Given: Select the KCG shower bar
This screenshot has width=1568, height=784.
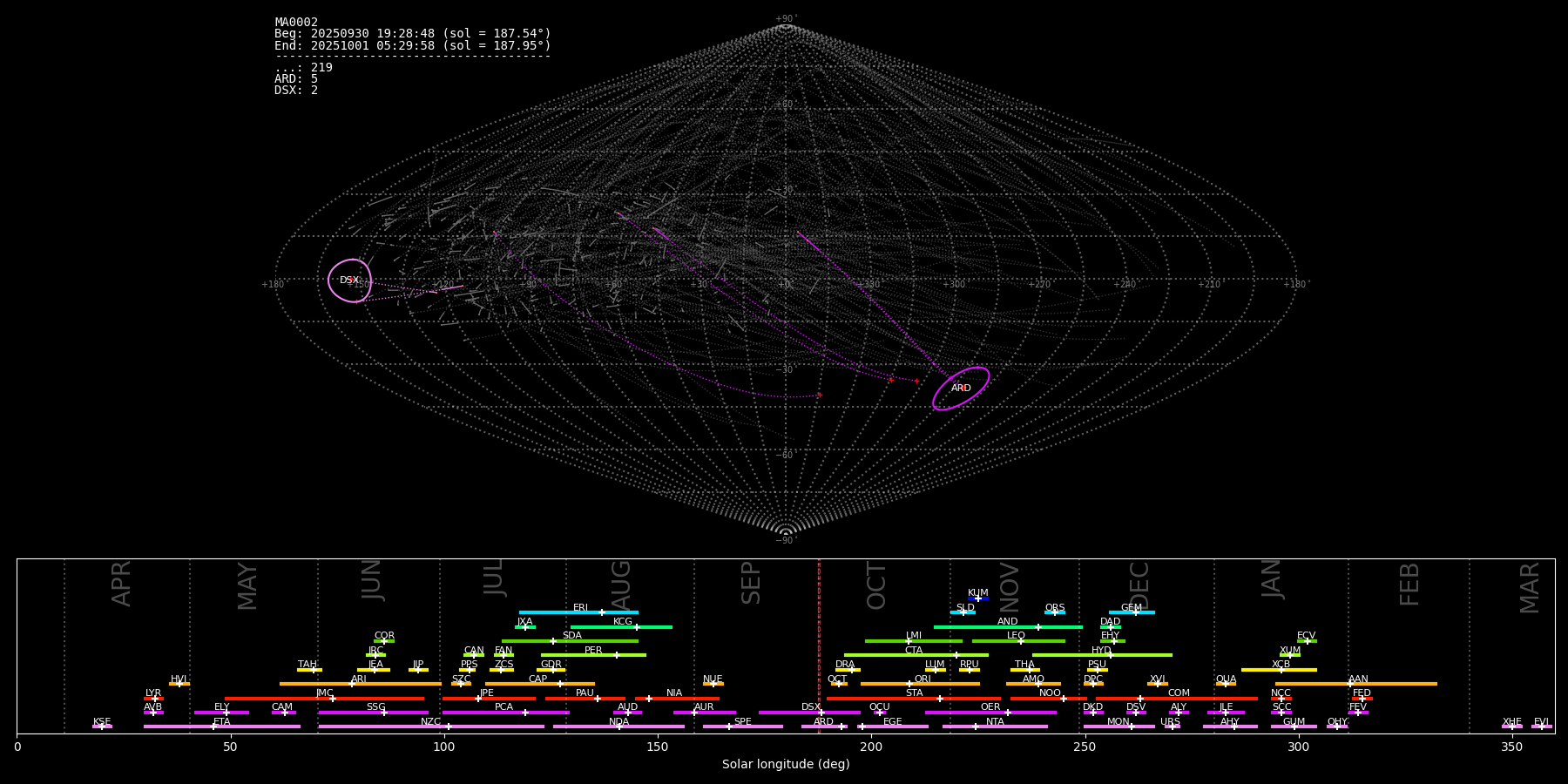Looking at the screenshot, I should pyautogui.click(x=621, y=627).
